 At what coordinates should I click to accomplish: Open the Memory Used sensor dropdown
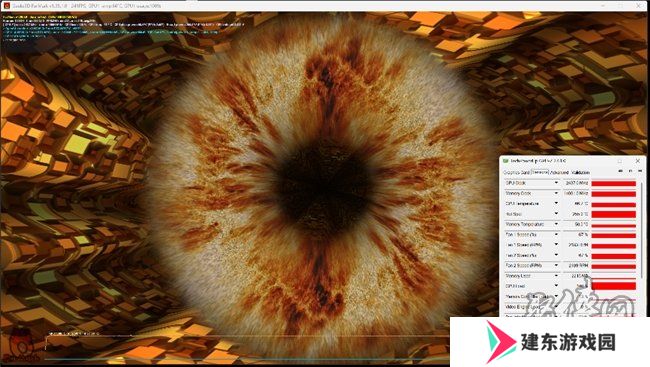556,276
